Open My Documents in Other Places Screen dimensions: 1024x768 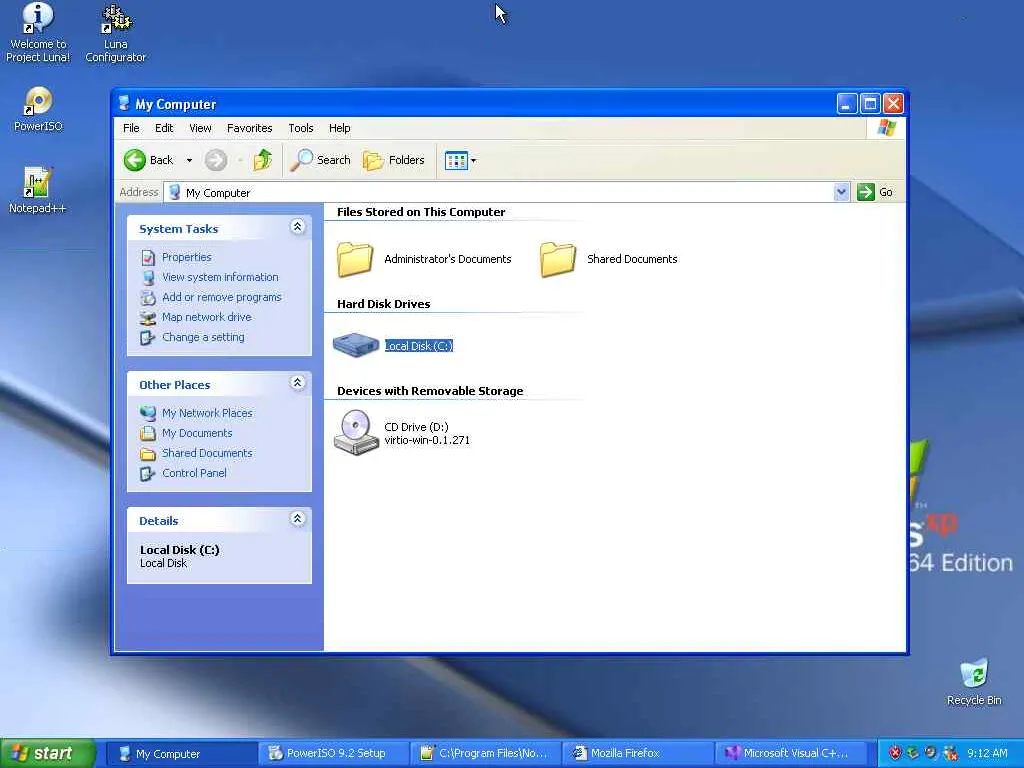click(197, 433)
